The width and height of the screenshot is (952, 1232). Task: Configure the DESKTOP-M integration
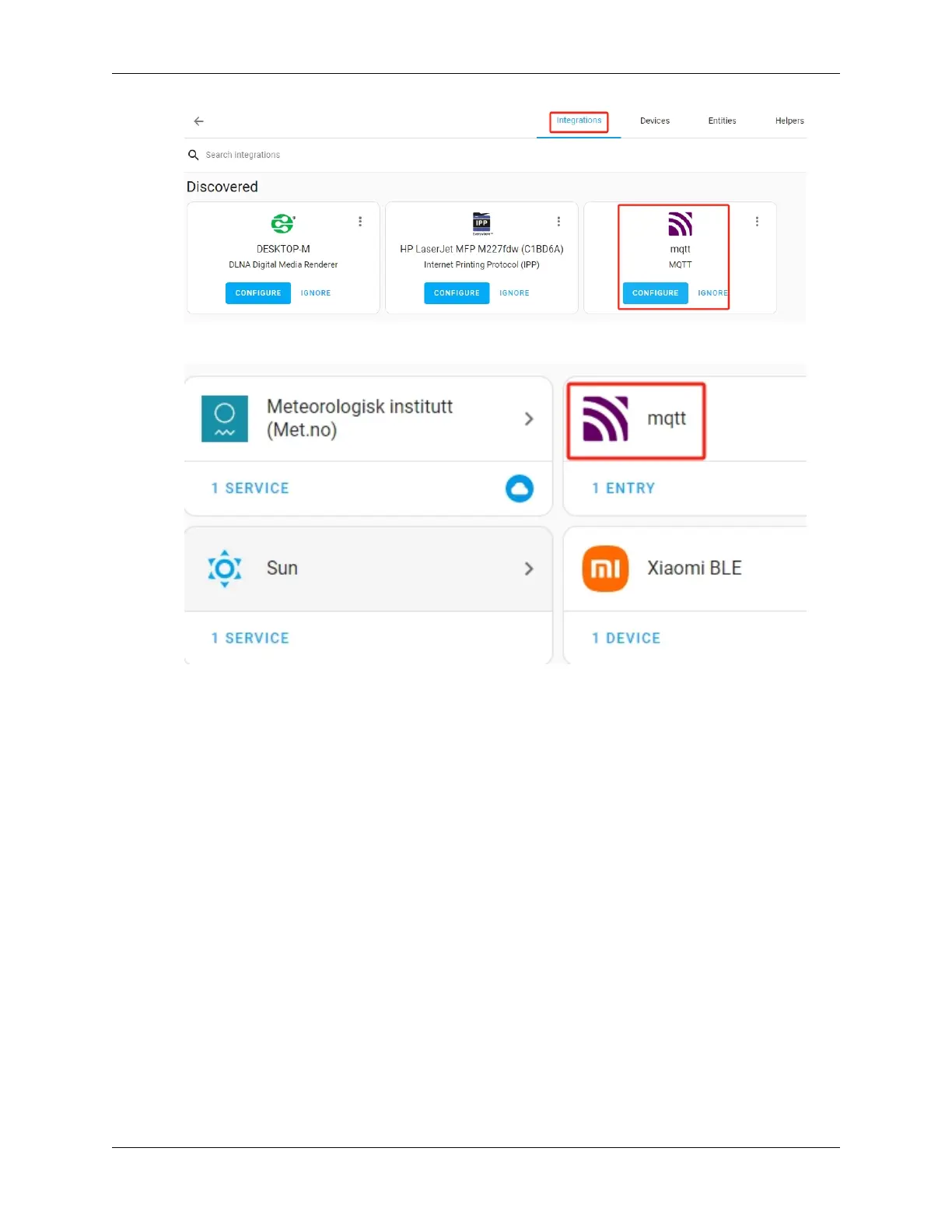[258, 293]
